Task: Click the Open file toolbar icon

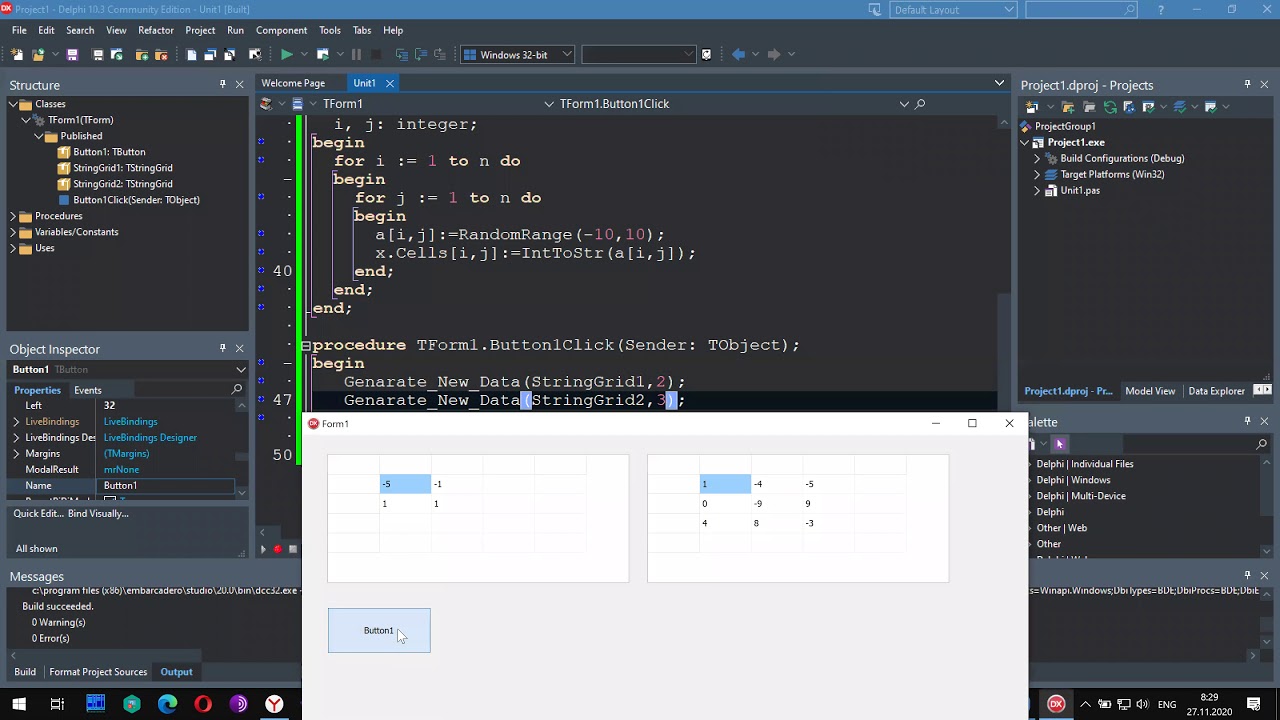Action: tap(38, 55)
